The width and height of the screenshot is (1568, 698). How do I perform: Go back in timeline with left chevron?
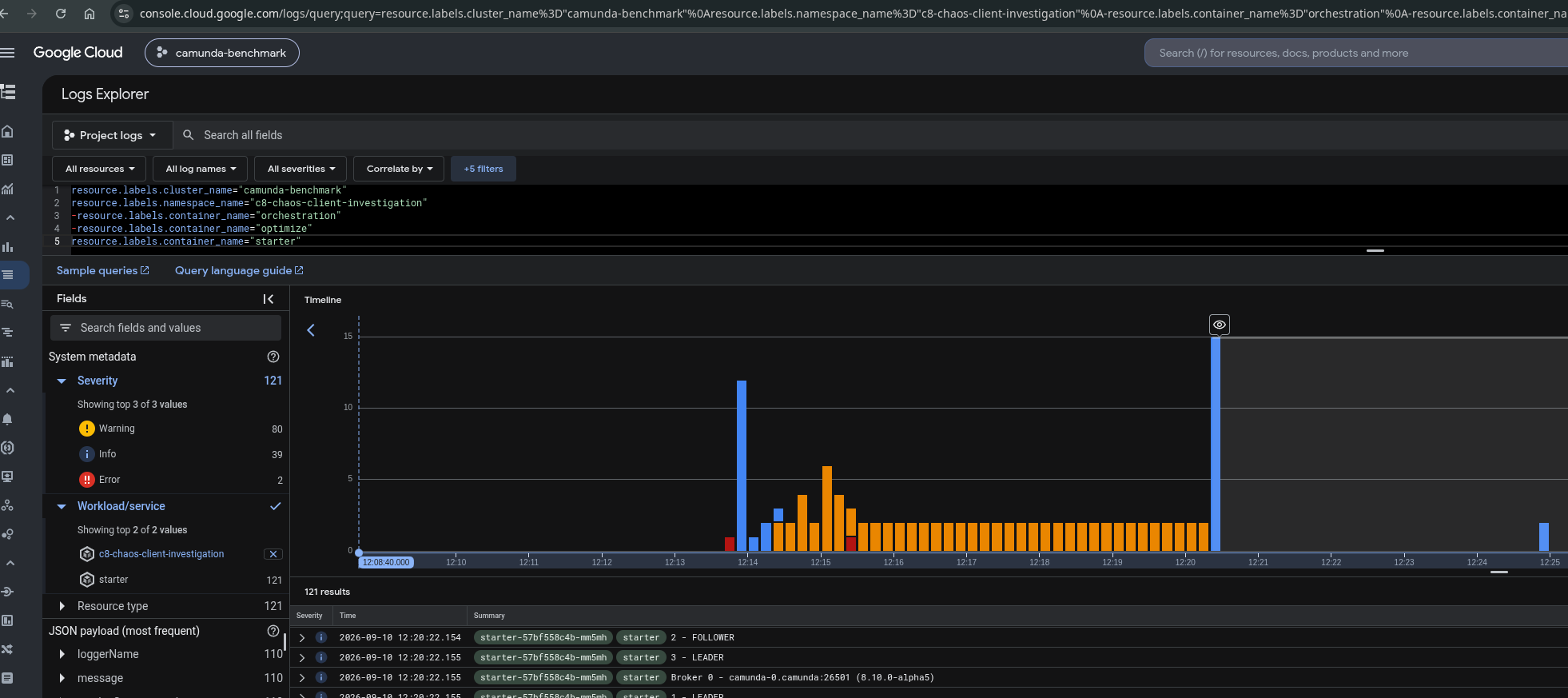click(311, 329)
